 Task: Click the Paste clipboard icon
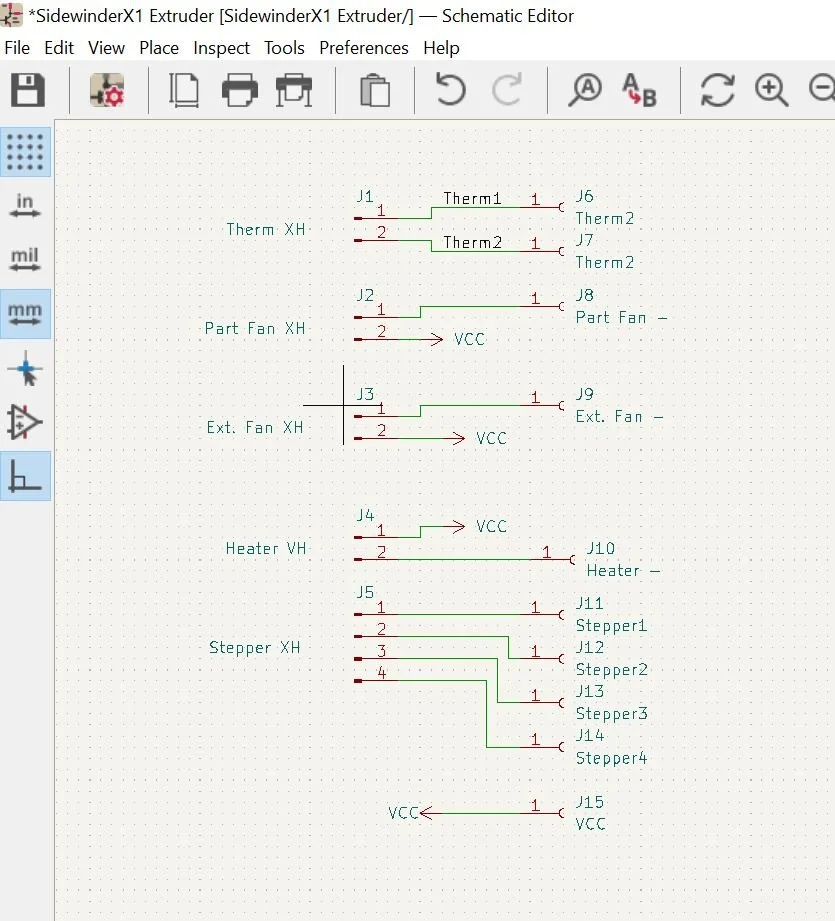[x=375, y=90]
